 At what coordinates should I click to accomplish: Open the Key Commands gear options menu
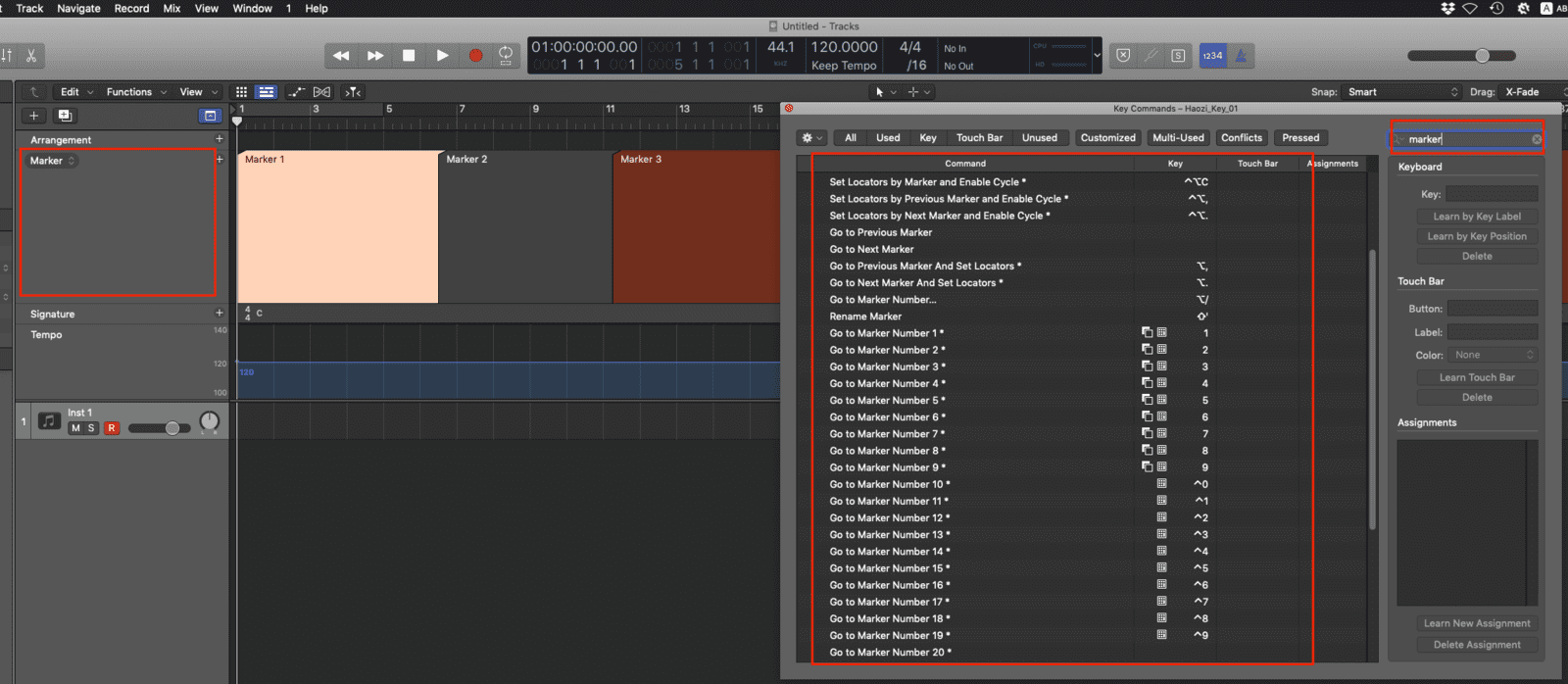click(811, 138)
